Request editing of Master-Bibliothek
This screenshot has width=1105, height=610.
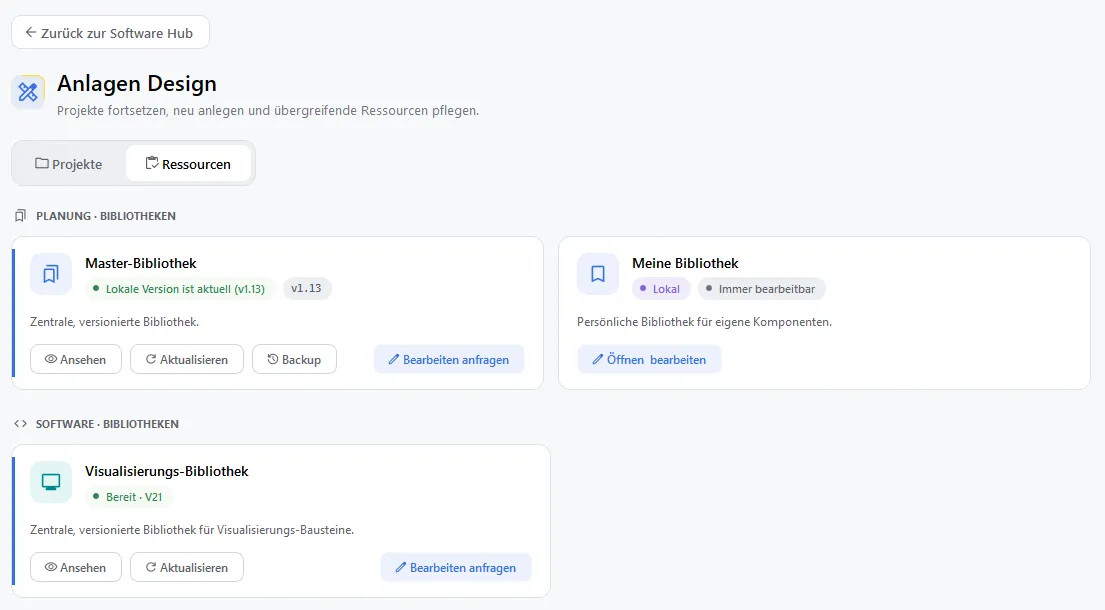[449, 359]
